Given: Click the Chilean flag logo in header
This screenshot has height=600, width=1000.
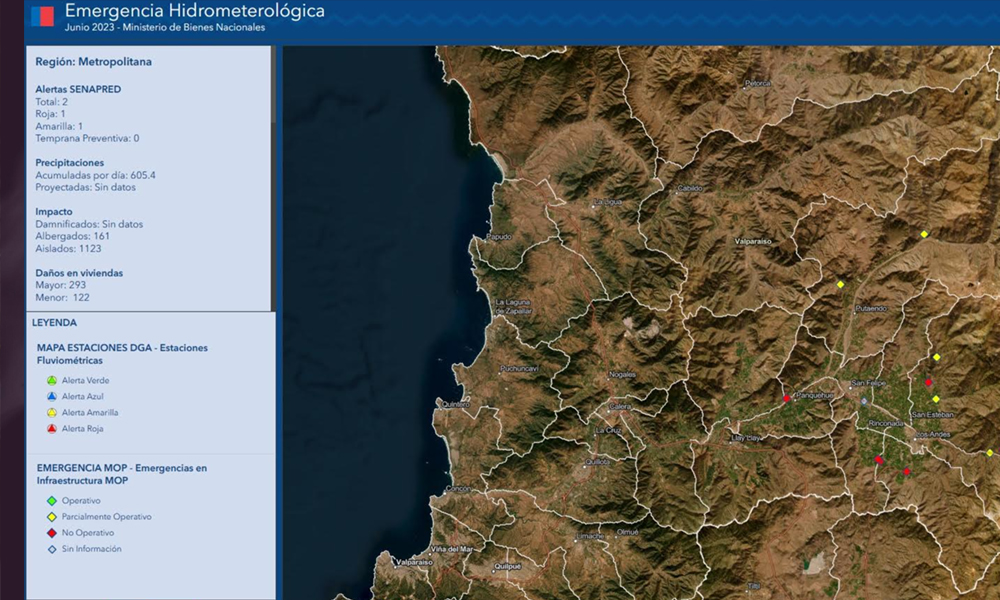Looking at the screenshot, I should [42, 17].
